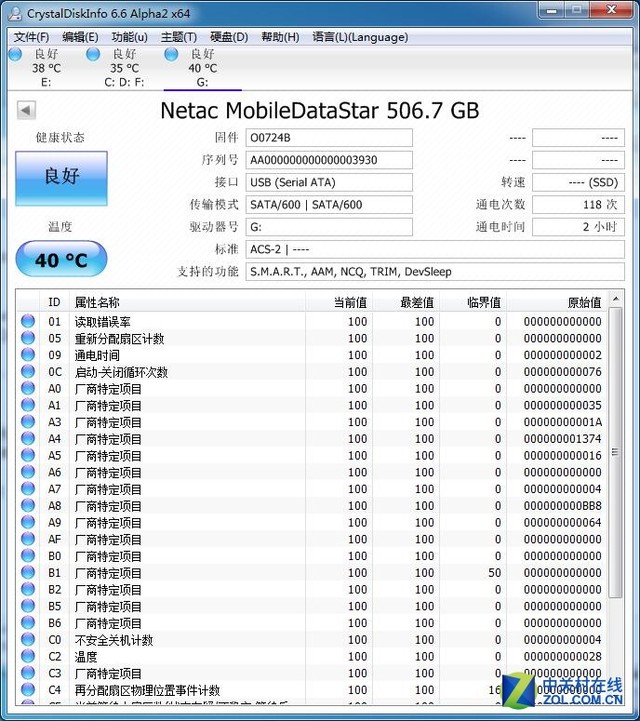Click status icon of row B1
This screenshot has height=721, width=640.
tap(28, 572)
